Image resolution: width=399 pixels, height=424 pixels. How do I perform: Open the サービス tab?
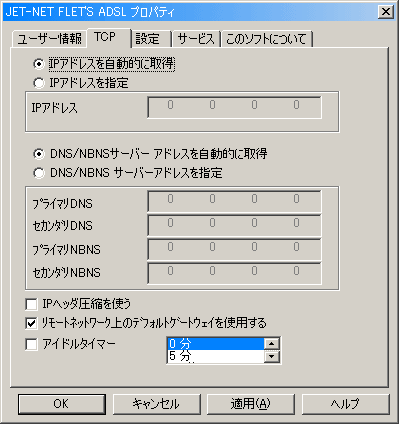click(x=196, y=39)
